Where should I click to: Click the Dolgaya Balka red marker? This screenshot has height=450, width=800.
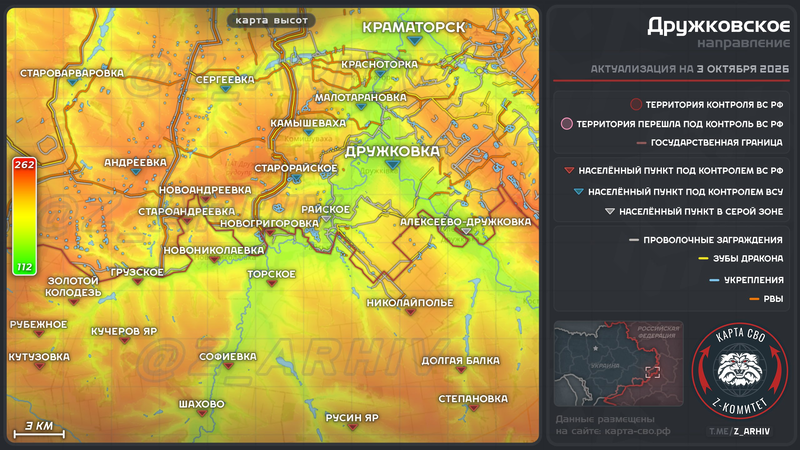(x=461, y=370)
